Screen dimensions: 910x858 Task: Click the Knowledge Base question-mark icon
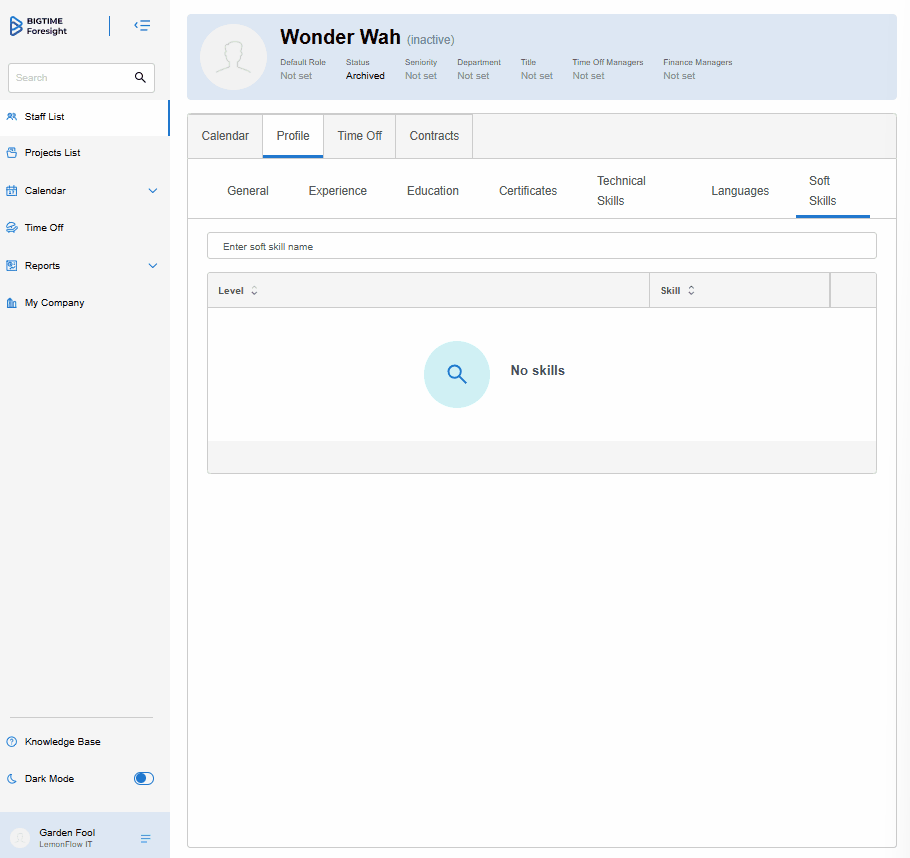pyautogui.click(x=12, y=741)
